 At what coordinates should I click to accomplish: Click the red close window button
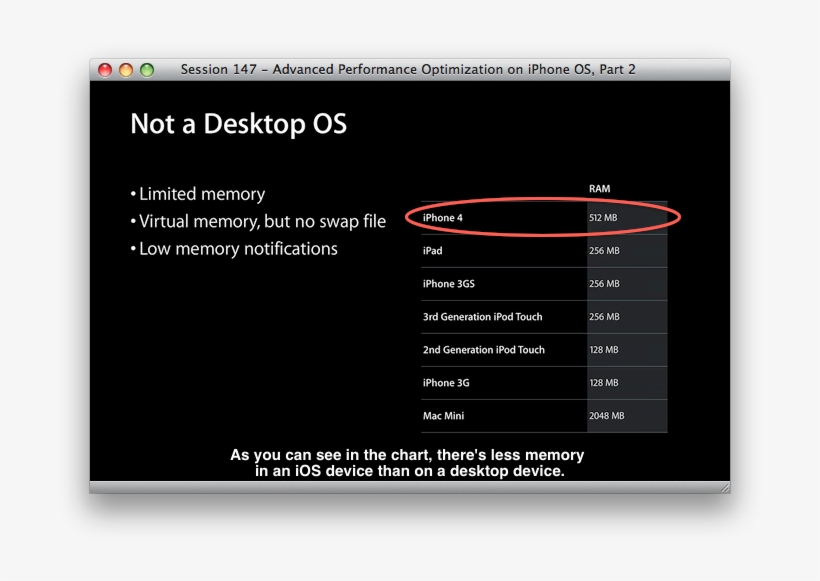tap(105, 70)
